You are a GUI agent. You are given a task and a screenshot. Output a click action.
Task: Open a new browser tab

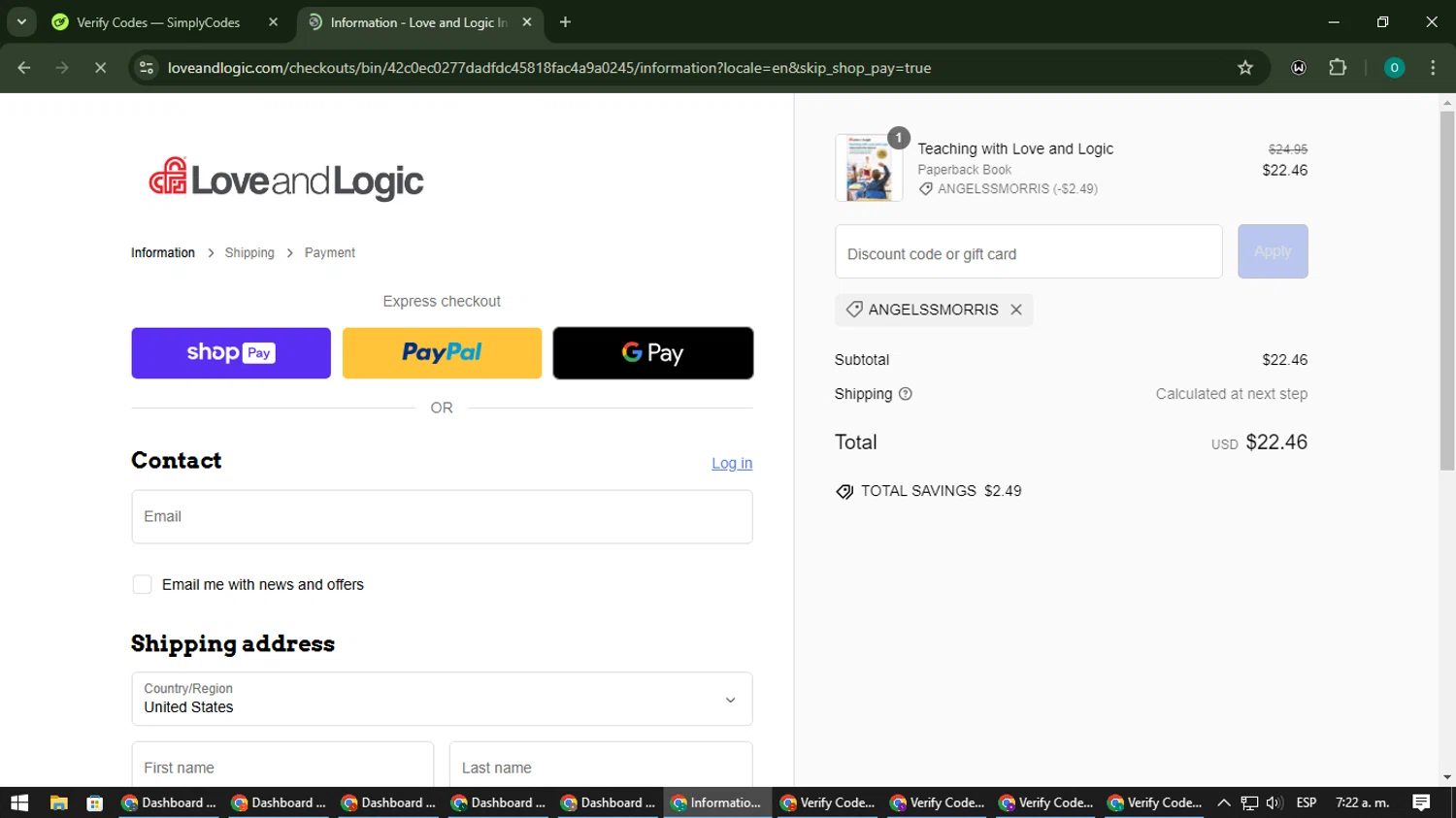[x=565, y=22]
